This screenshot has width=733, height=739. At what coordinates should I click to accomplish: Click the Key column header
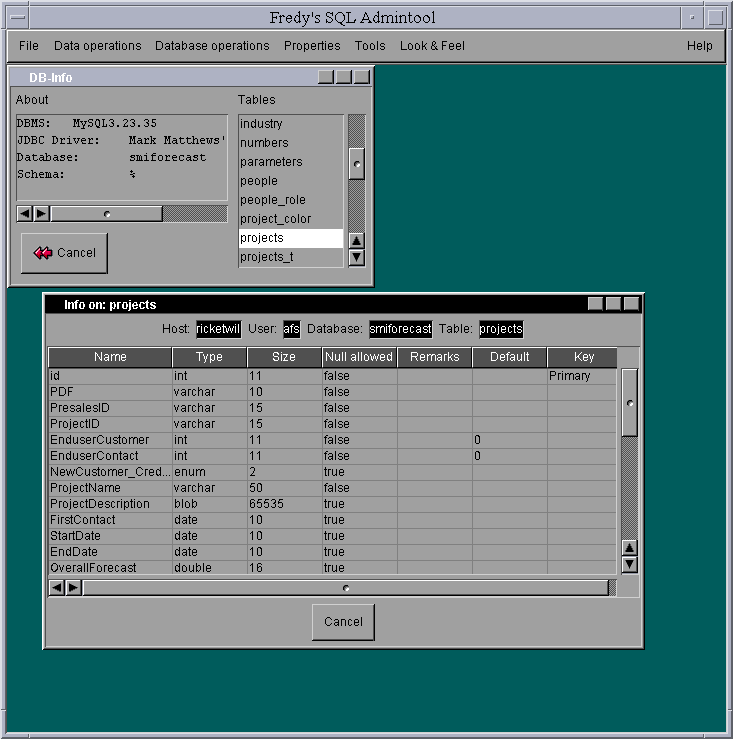(x=584, y=357)
